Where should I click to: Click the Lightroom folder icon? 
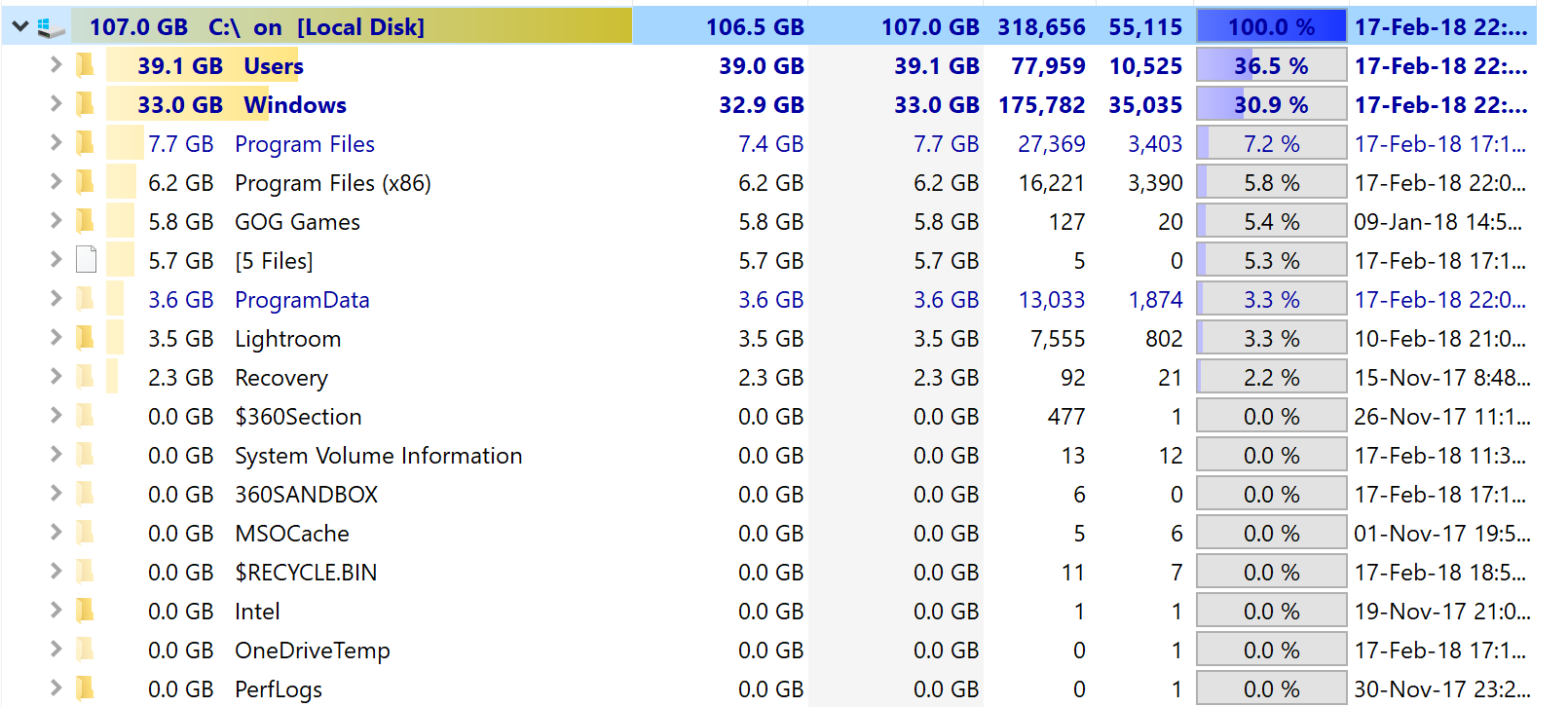[x=86, y=338]
